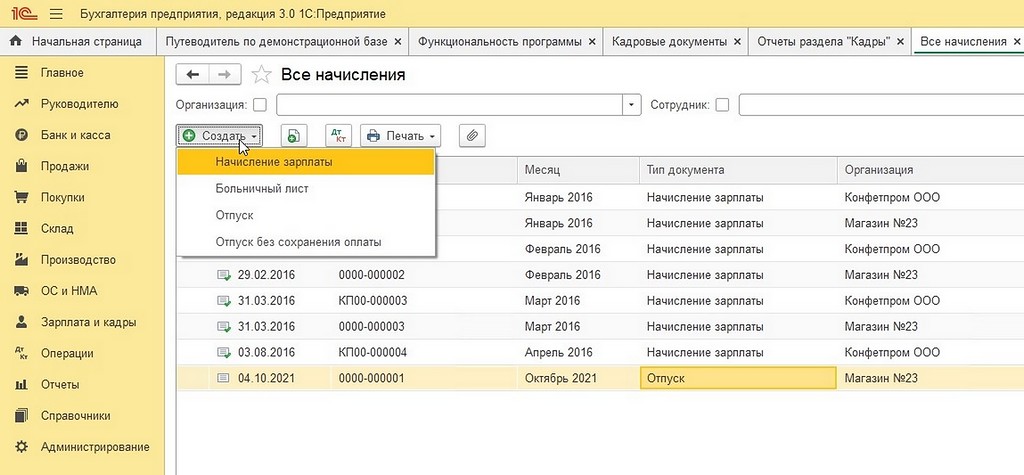Click the copy document icon in the toolbar

tap(295, 136)
